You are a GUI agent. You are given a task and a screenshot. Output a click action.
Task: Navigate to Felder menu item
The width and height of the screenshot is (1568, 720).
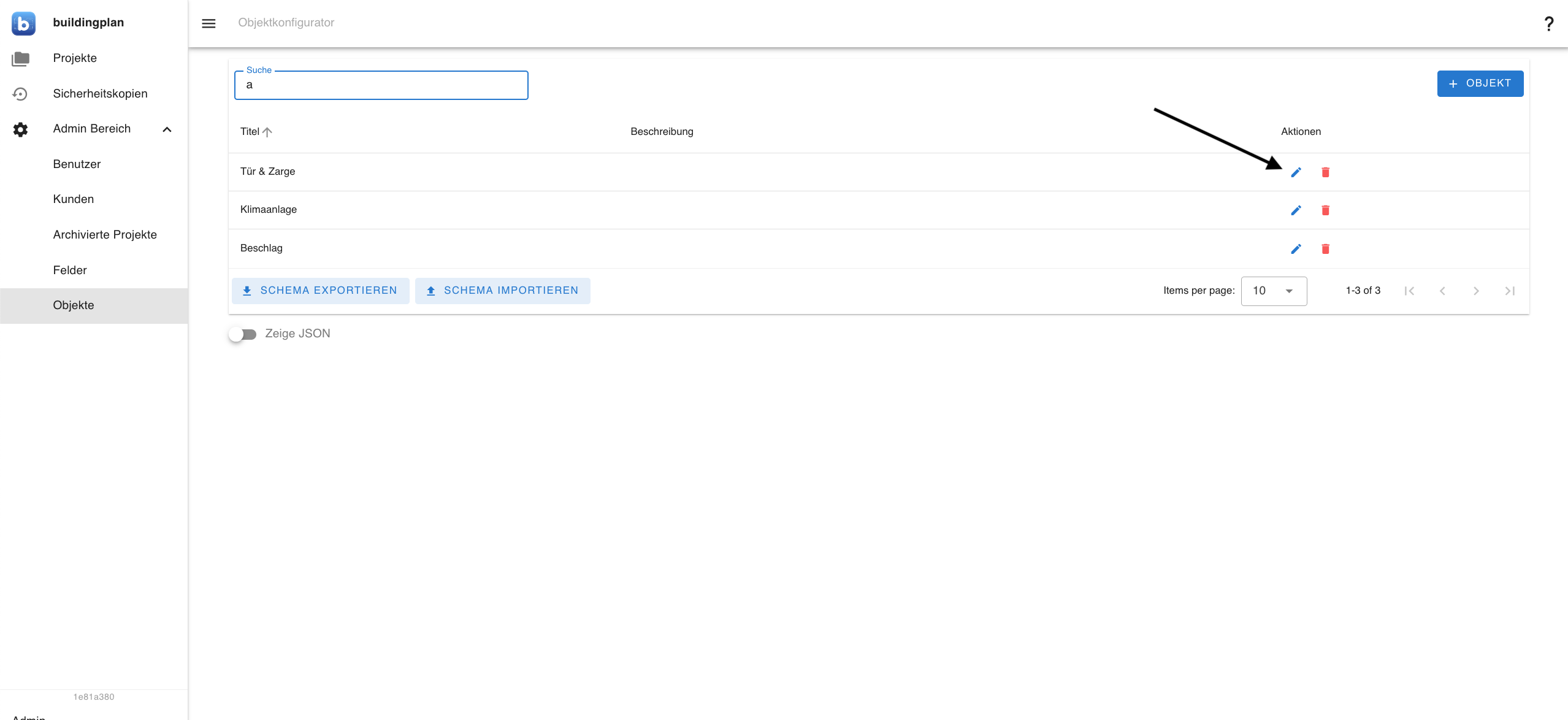pos(70,270)
